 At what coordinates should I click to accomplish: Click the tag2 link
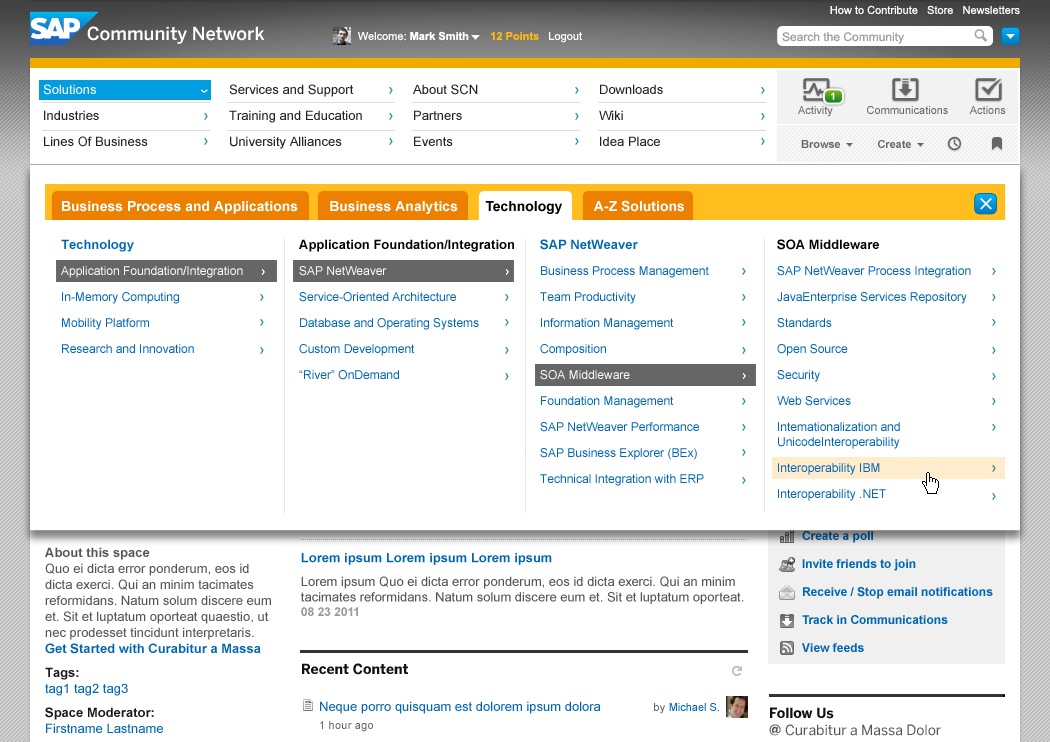tap(86, 688)
